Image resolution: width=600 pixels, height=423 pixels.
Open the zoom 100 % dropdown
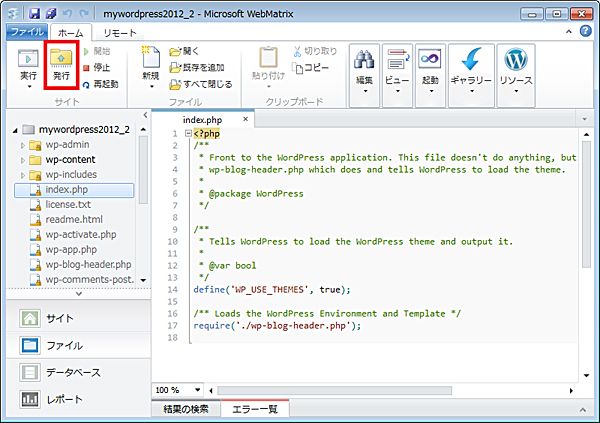point(197,390)
